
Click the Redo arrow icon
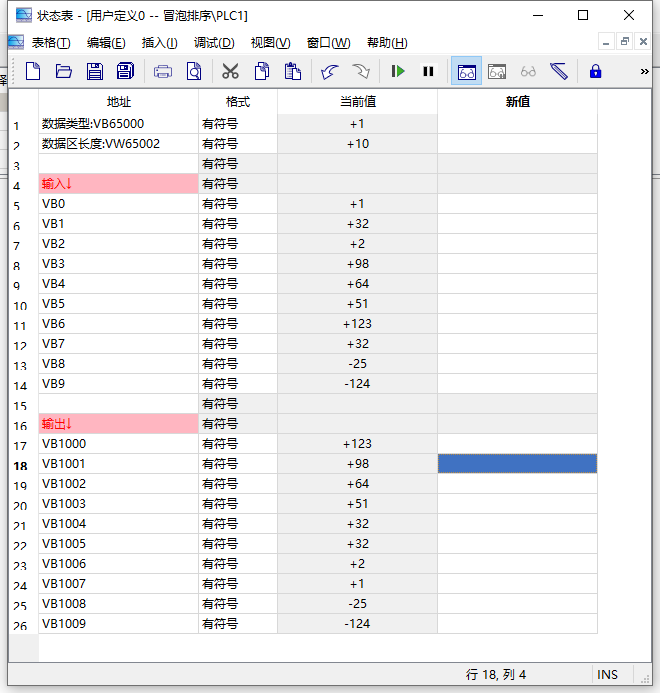[361, 71]
